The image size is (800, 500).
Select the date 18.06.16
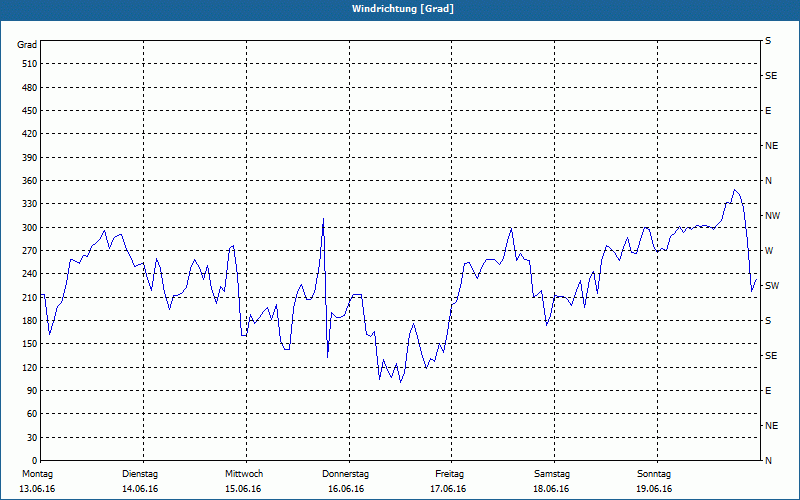coord(551,489)
